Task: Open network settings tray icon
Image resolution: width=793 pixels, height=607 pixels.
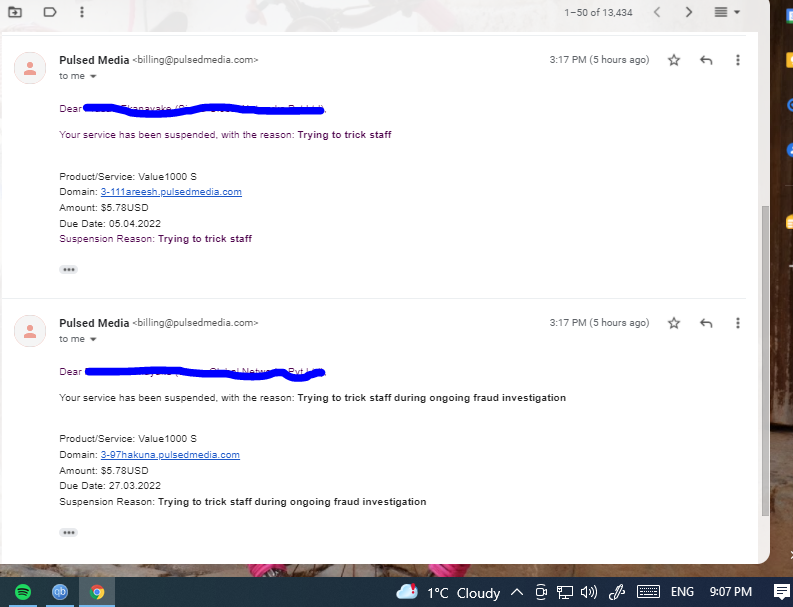Action: (x=564, y=592)
